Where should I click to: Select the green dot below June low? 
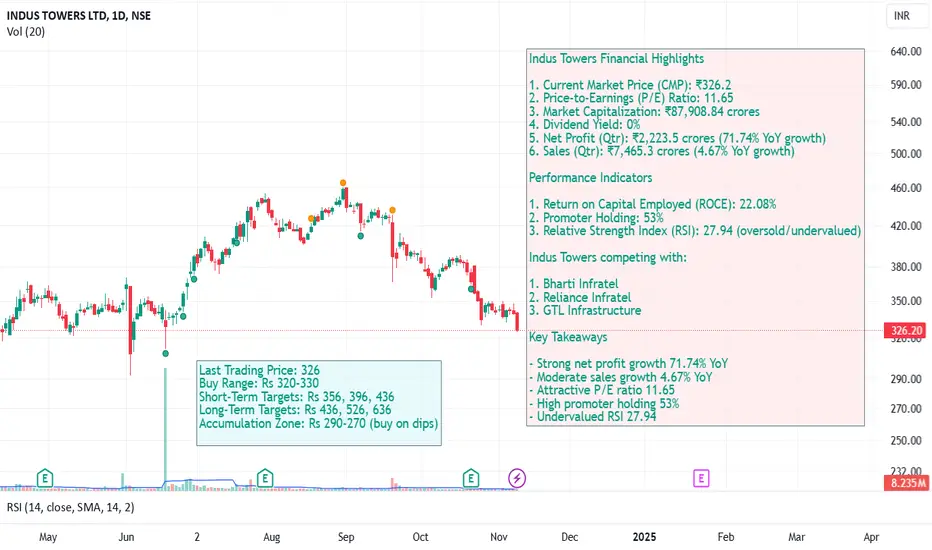pyautogui.click(x=165, y=354)
